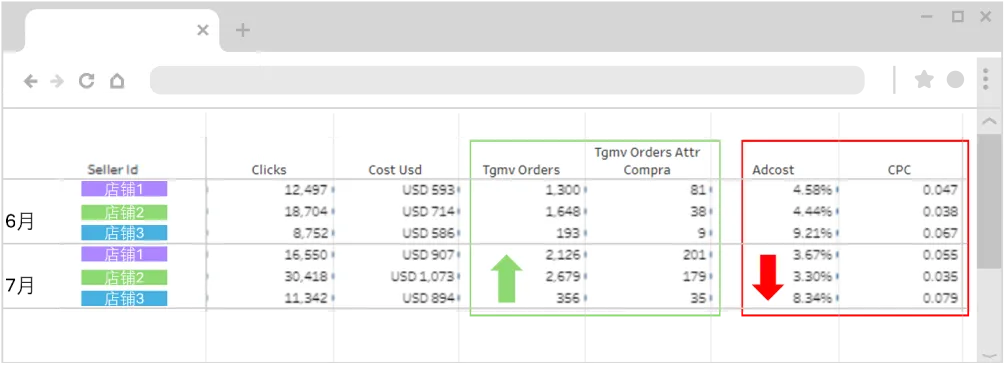Click Adcost value 8.34%
Screen dimensions: 1005x374
812,298
